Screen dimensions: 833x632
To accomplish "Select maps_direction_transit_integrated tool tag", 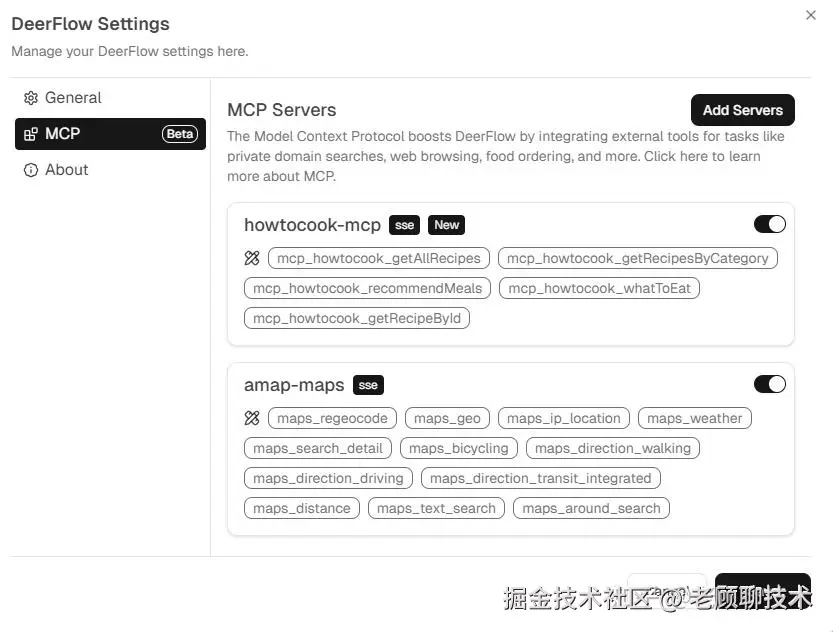I will pos(540,478).
